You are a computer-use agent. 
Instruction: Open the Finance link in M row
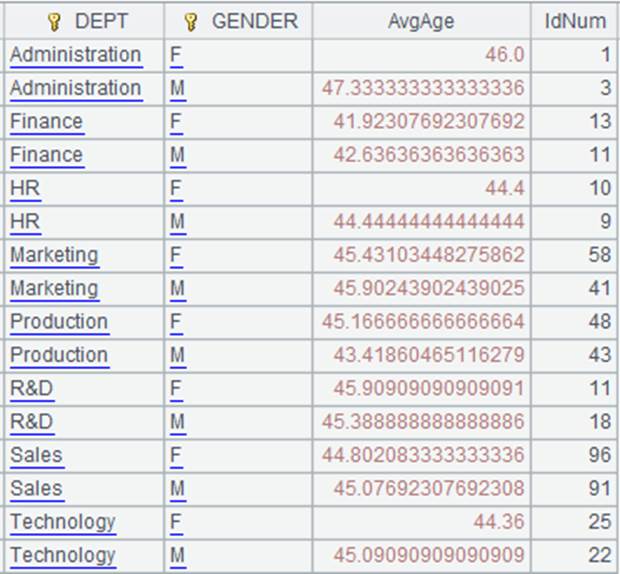coord(47,155)
